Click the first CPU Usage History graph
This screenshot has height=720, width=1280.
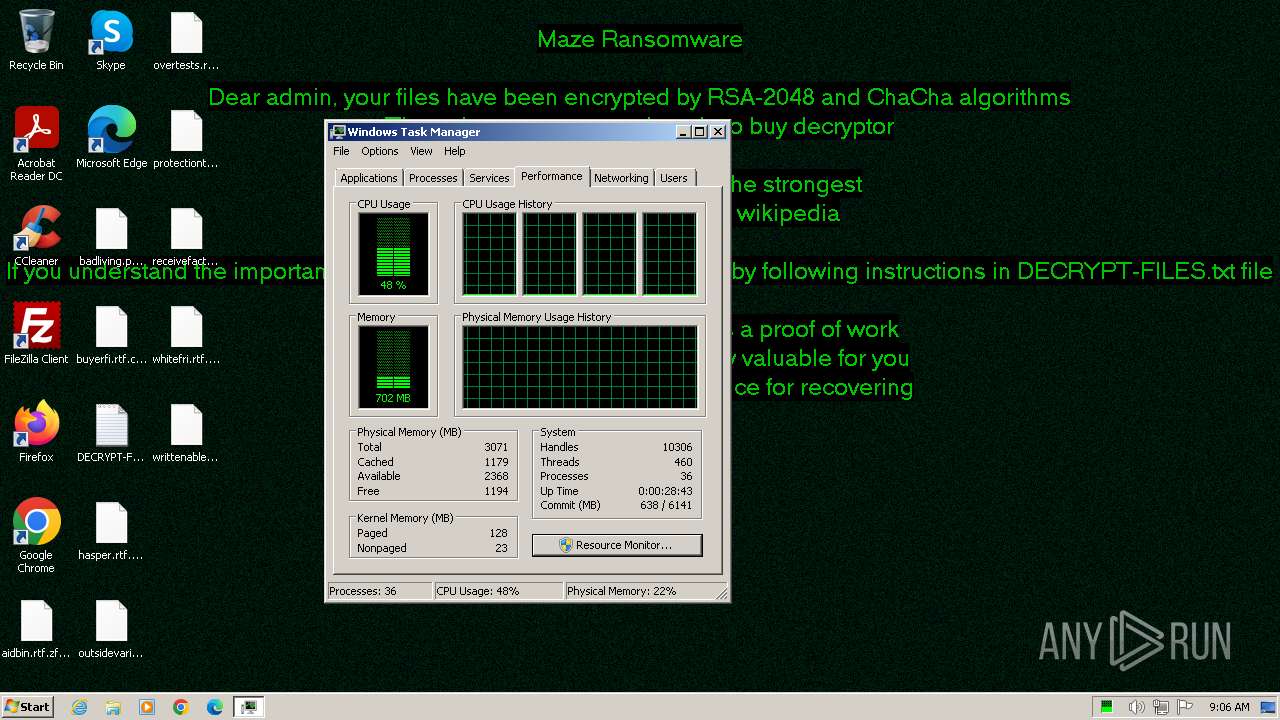point(489,254)
